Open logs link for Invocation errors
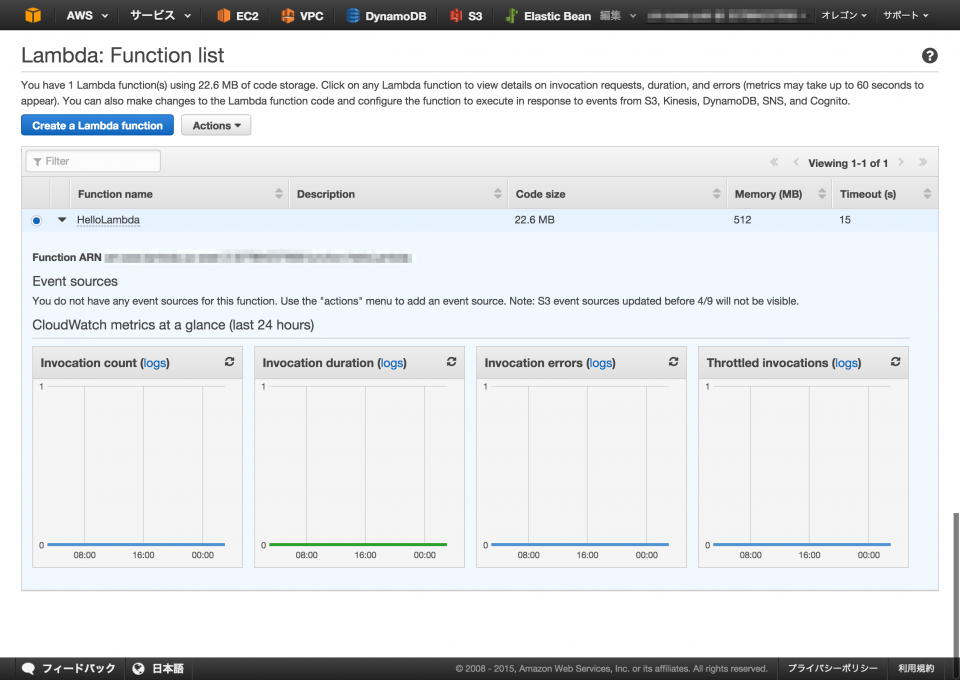 (600, 363)
